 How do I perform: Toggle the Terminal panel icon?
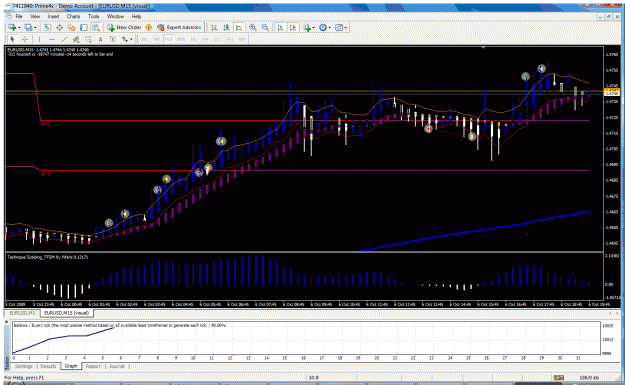click(x=84, y=27)
